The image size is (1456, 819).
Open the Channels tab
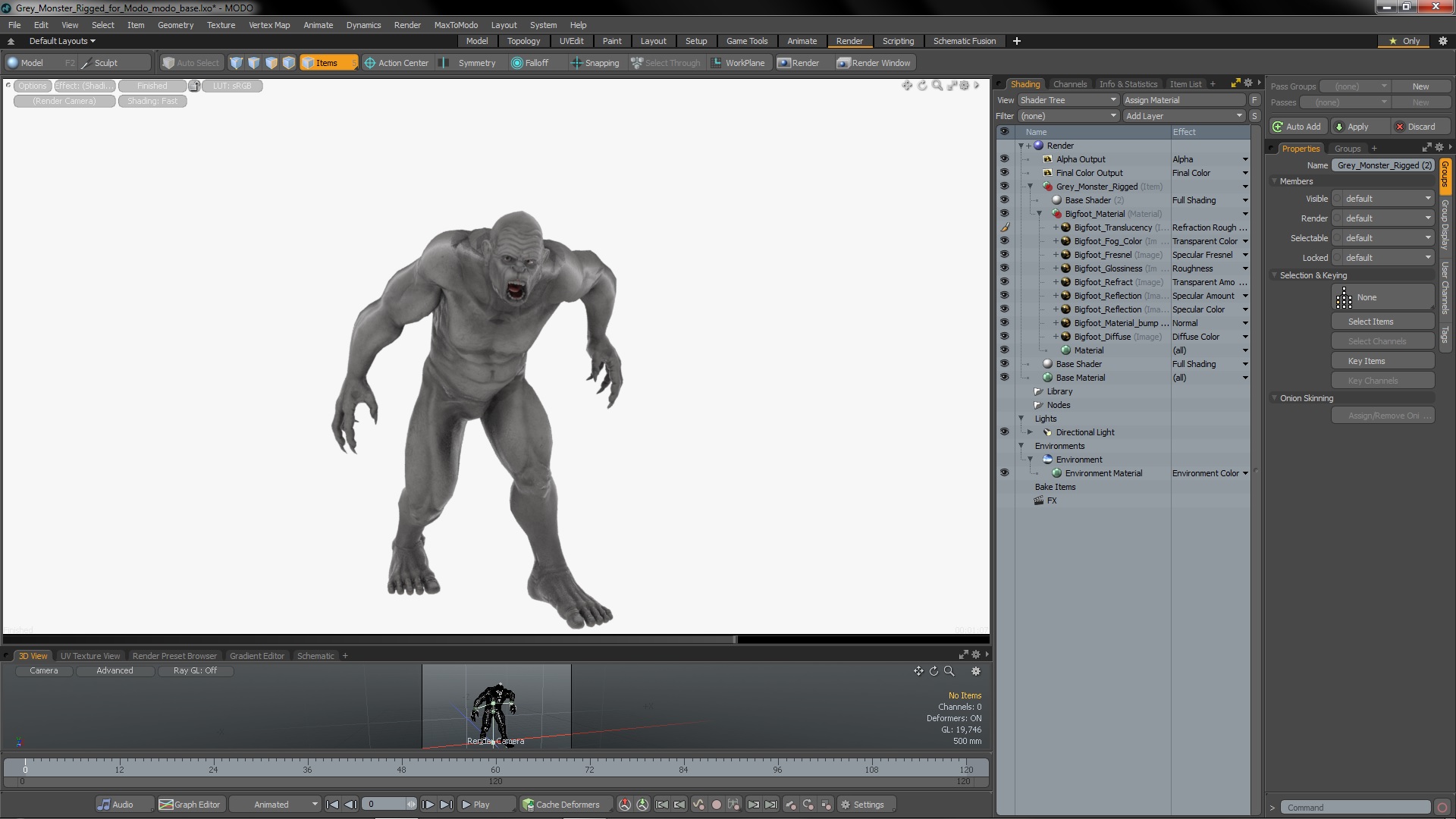[x=1069, y=84]
